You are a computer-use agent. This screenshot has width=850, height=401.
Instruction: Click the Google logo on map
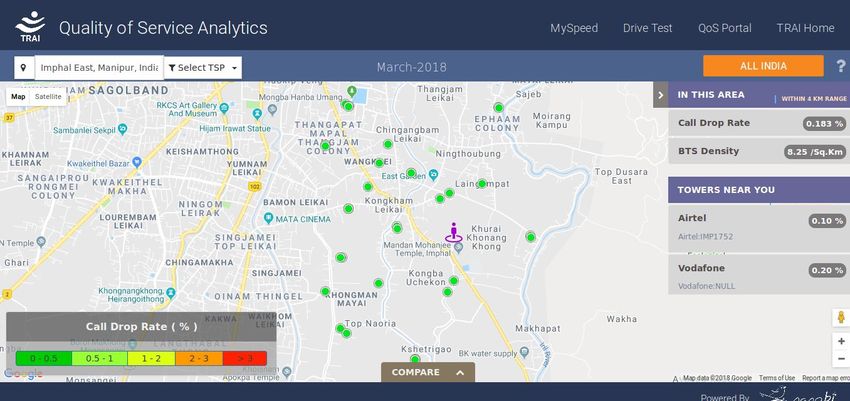[23, 373]
